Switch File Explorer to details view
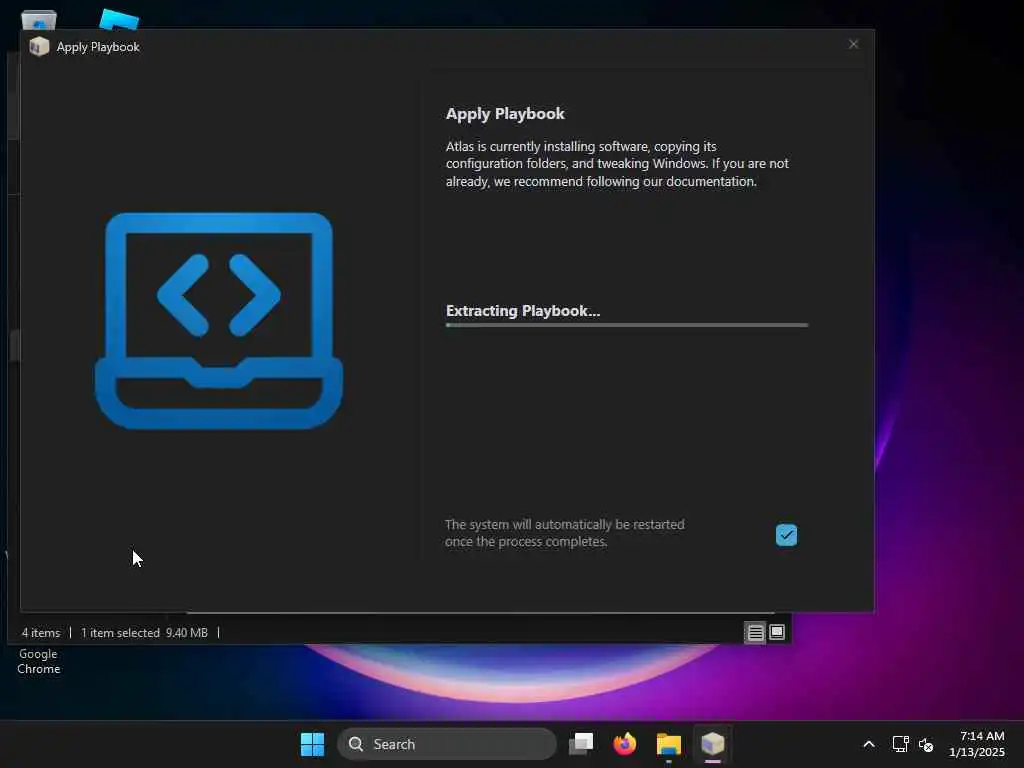The height and width of the screenshot is (768, 1024). [755, 632]
